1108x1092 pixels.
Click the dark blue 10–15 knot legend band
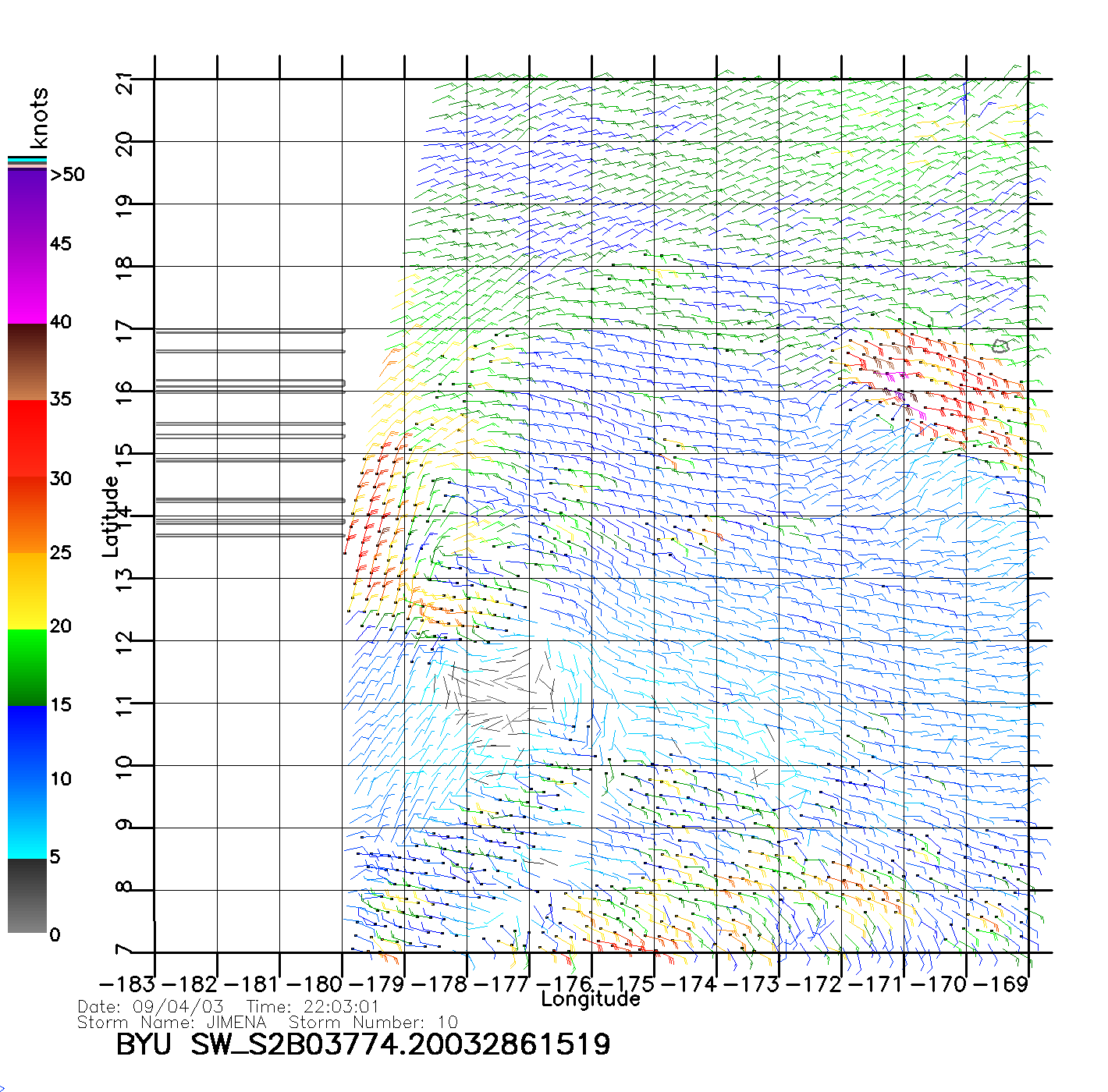(x=27, y=741)
